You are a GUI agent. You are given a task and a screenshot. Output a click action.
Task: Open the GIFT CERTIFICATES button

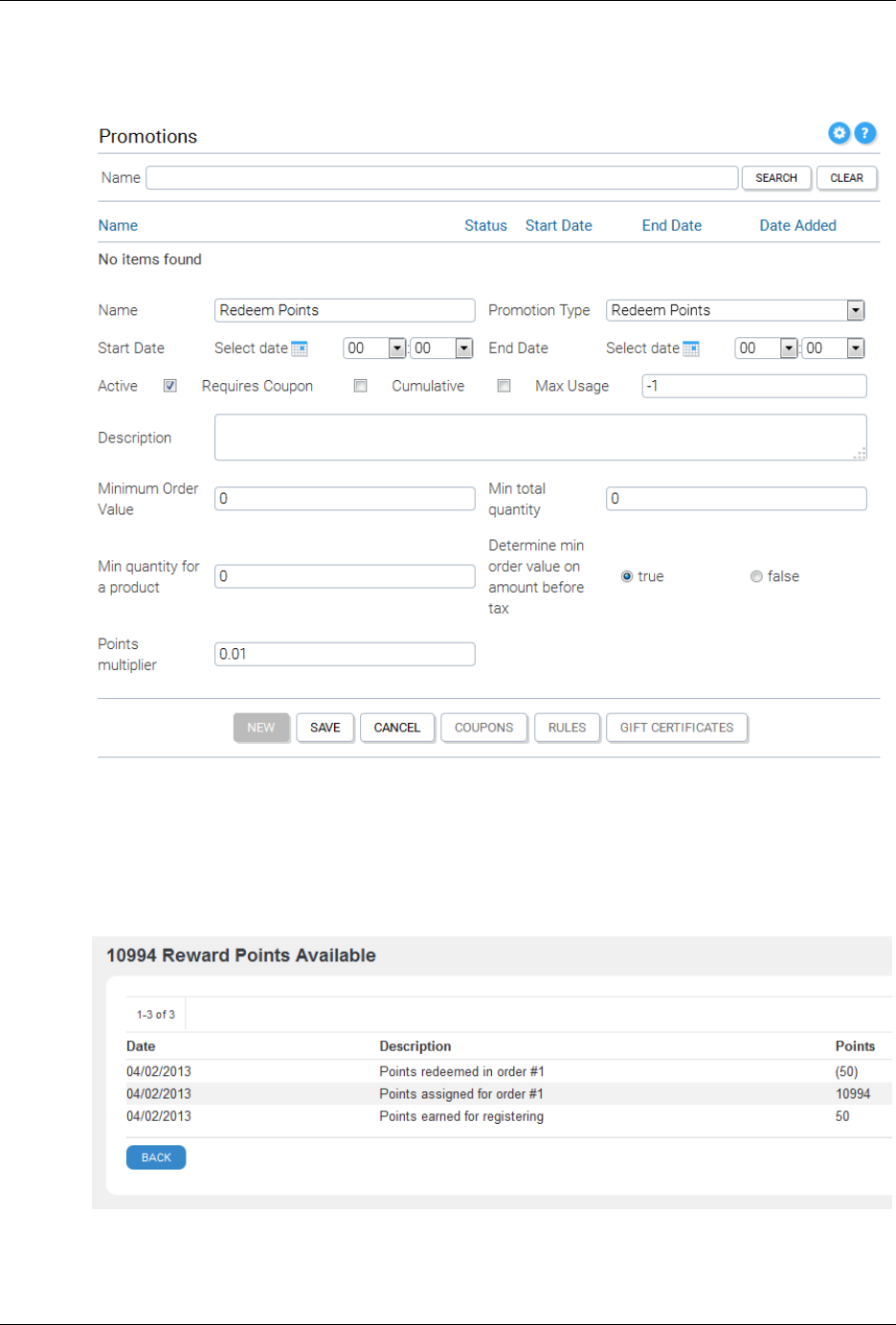click(676, 728)
